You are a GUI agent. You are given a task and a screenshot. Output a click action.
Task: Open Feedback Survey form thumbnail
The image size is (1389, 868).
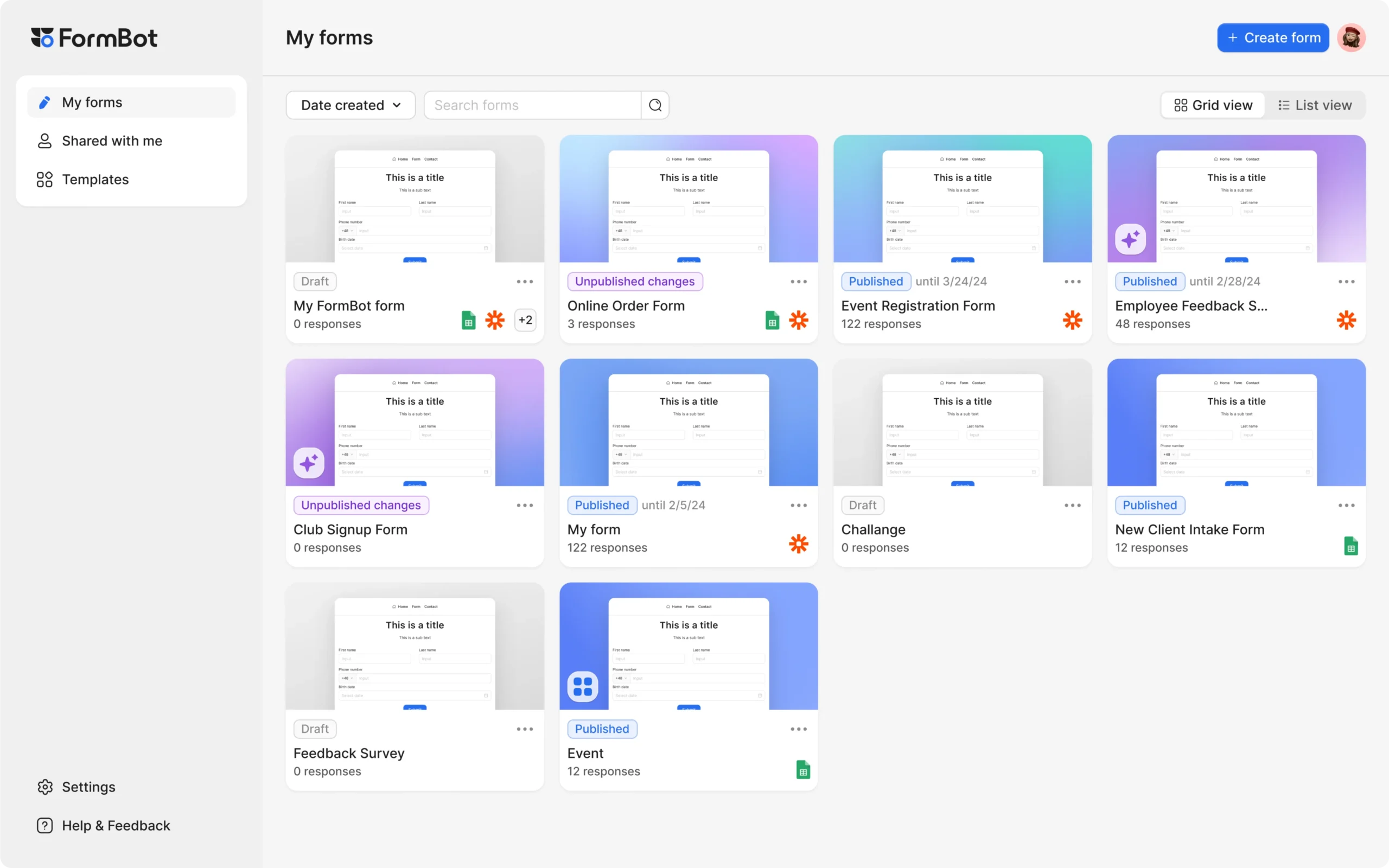coord(415,647)
